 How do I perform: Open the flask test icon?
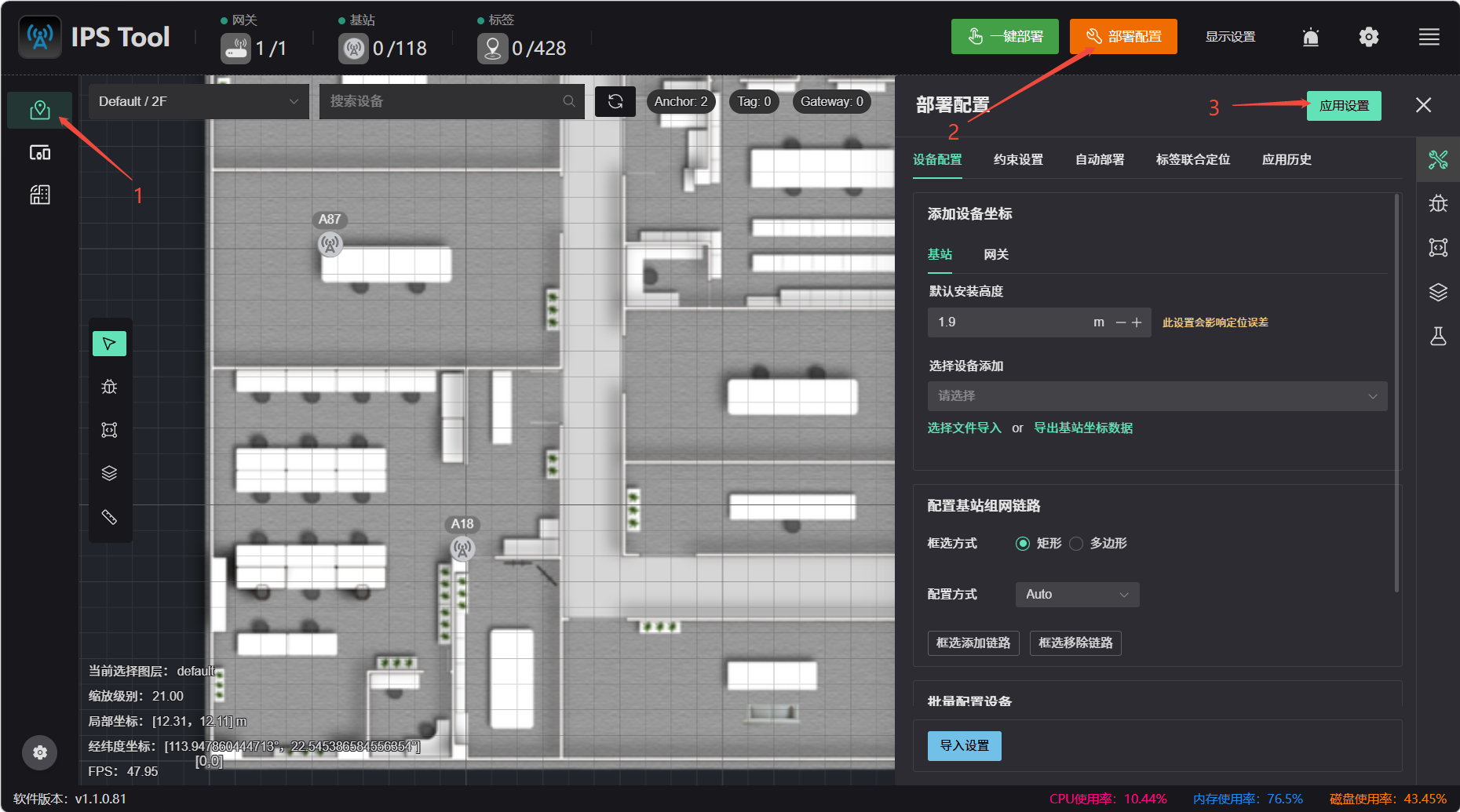[x=1438, y=337]
